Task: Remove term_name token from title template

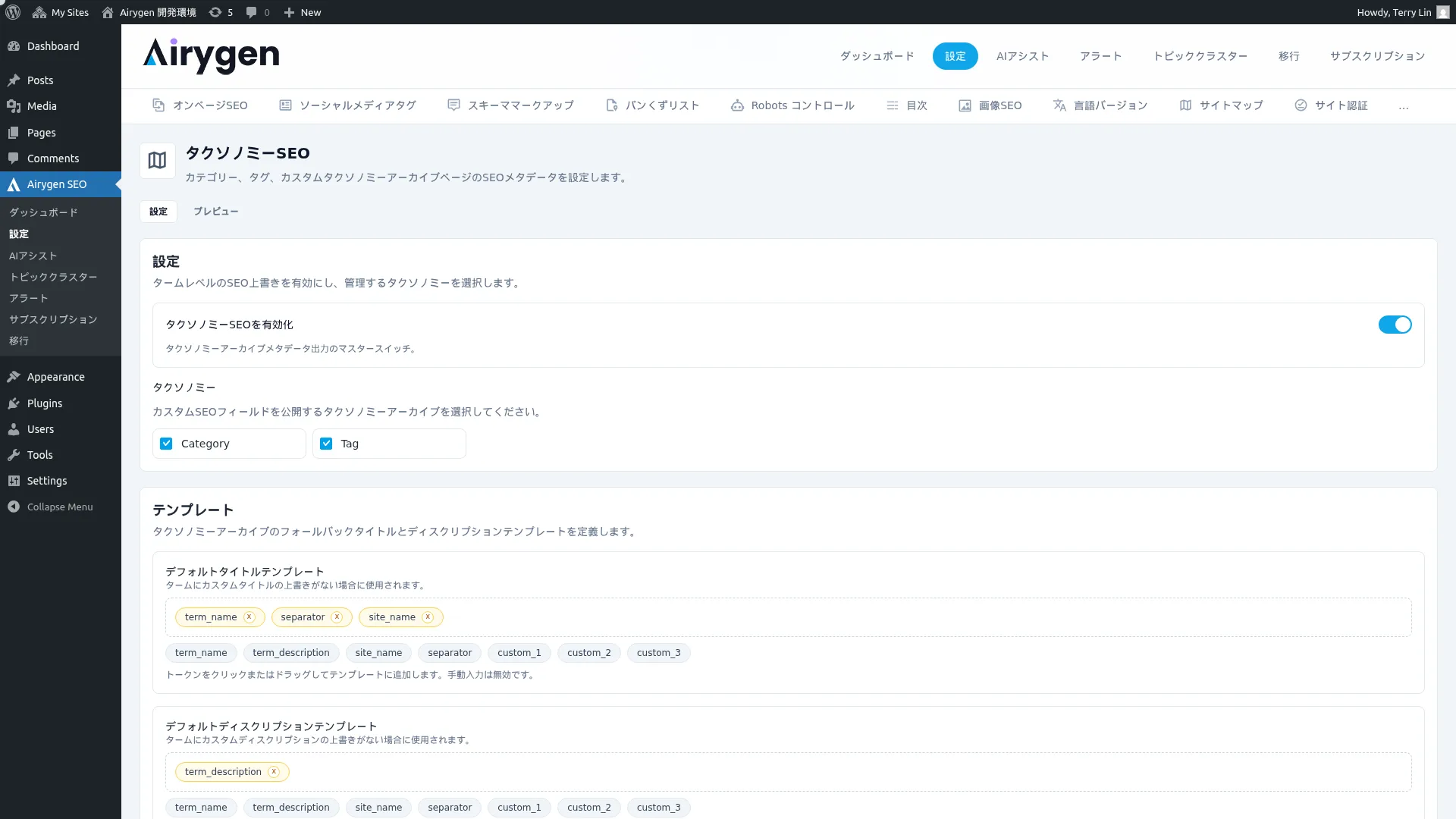Action: click(x=249, y=617)
